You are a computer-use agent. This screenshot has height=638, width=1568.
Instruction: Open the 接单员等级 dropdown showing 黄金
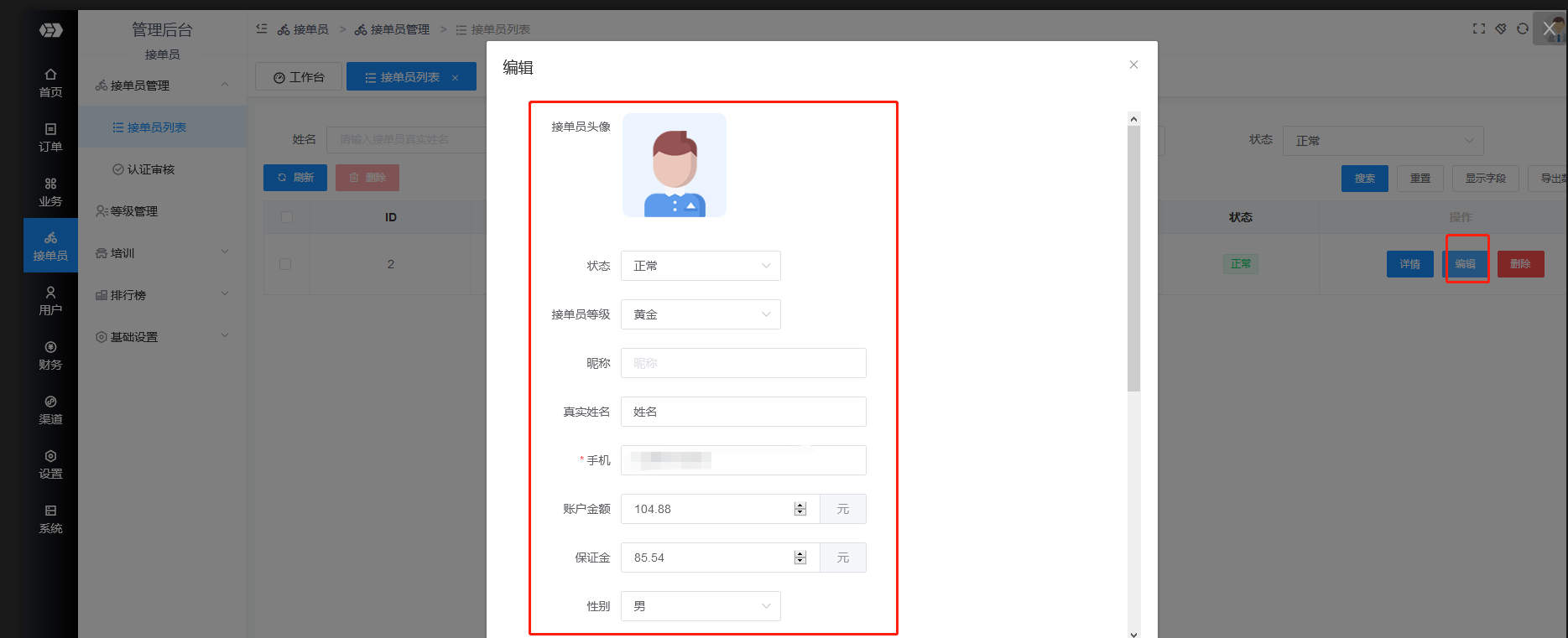tap(701, 314)
